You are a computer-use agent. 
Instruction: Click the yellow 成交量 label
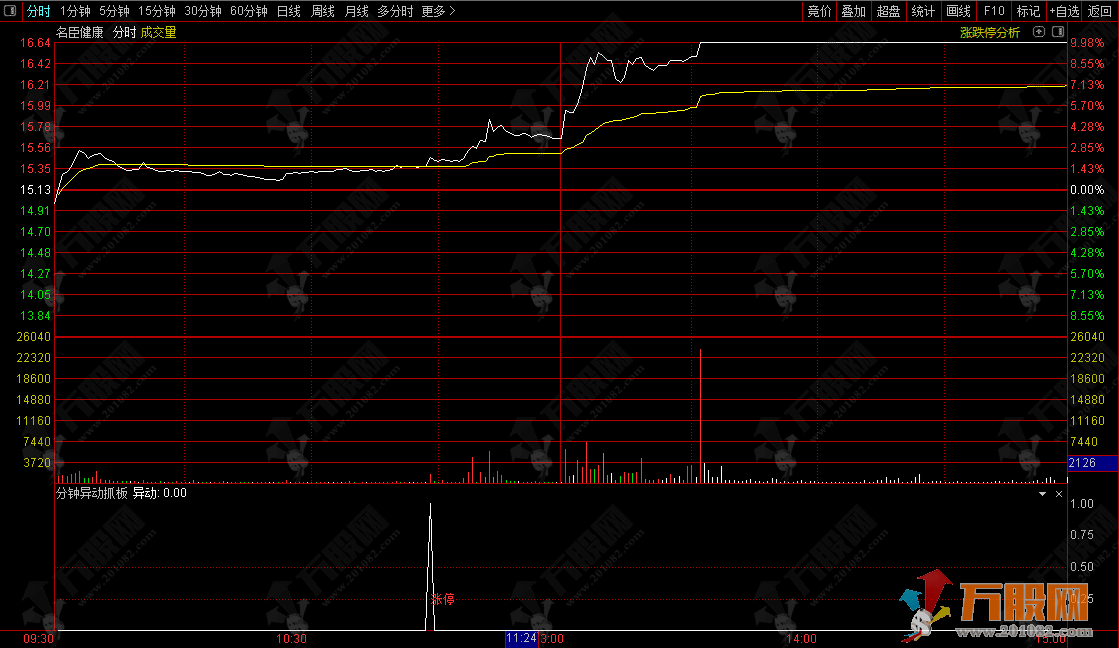coord(158,33)
